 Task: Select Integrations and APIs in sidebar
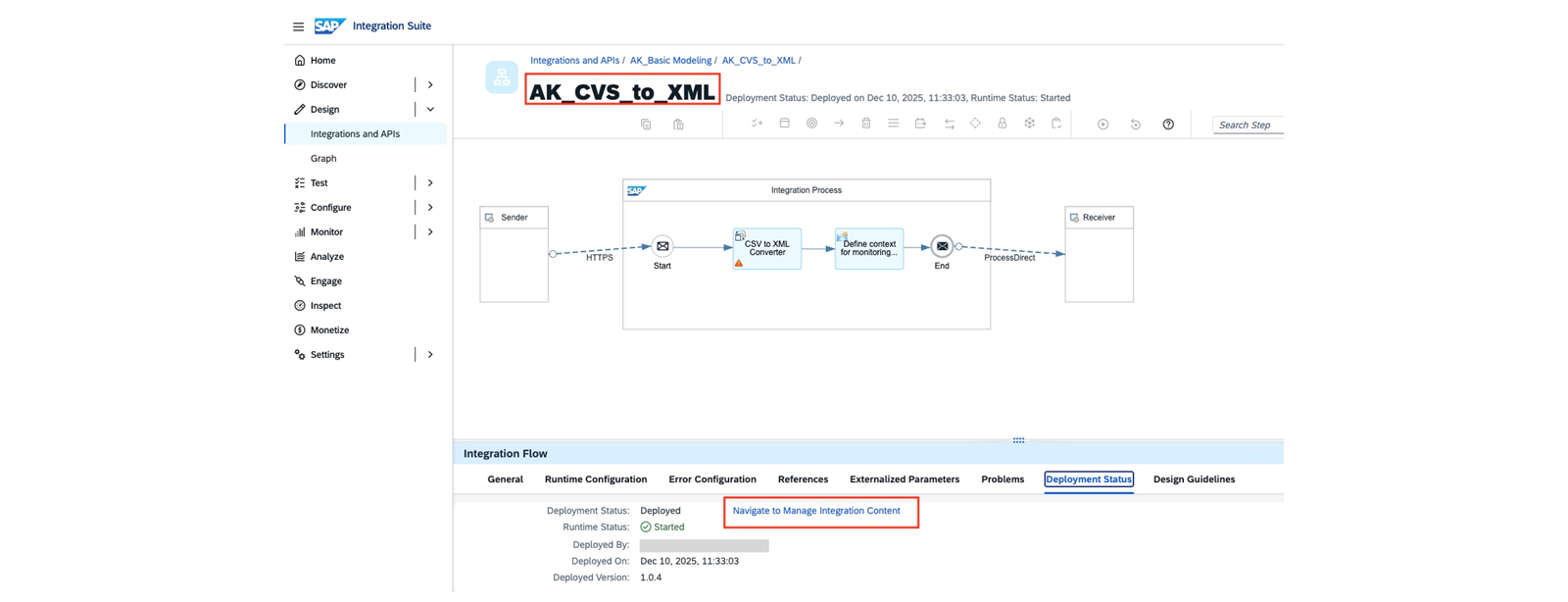[355, 134]
